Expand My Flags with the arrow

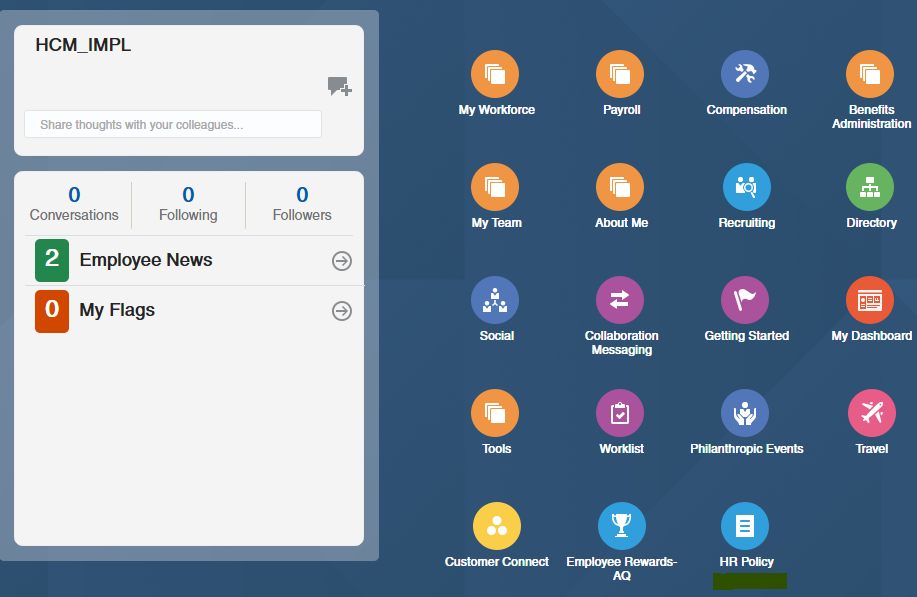tap(341, 311)
